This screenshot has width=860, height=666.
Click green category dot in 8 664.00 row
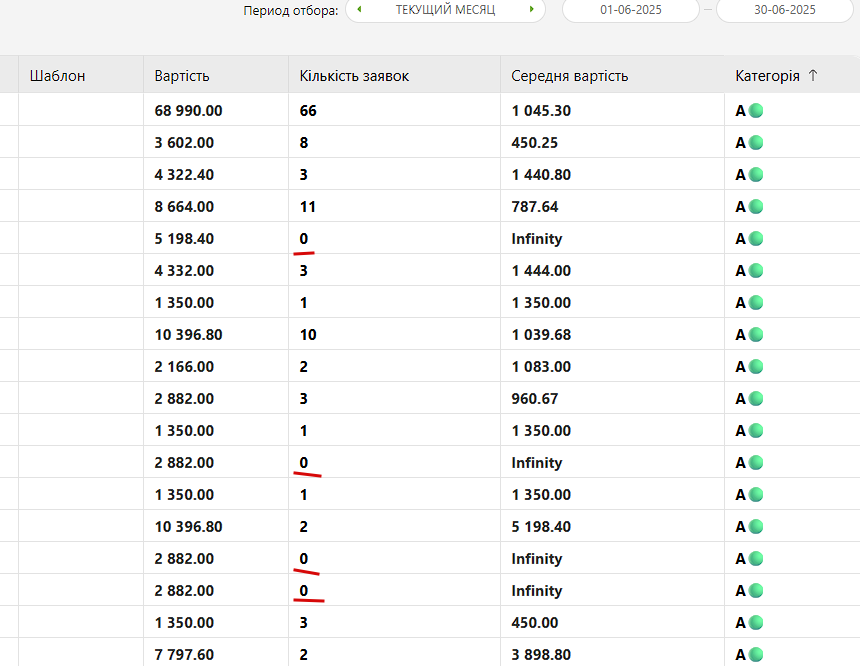click(756, 207)
